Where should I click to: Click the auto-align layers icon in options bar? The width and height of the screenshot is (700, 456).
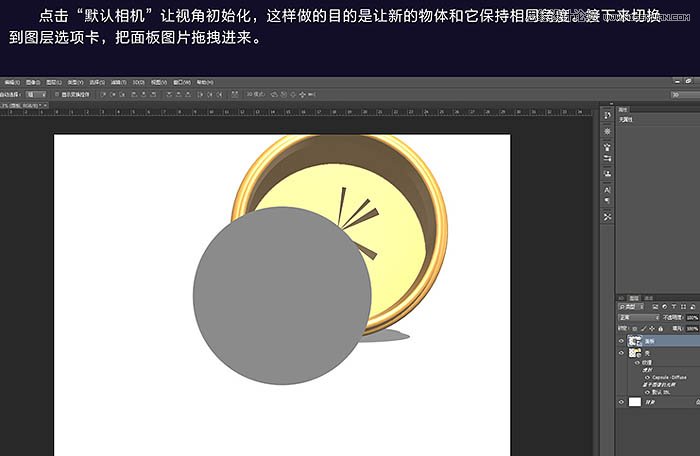(234, 94)
